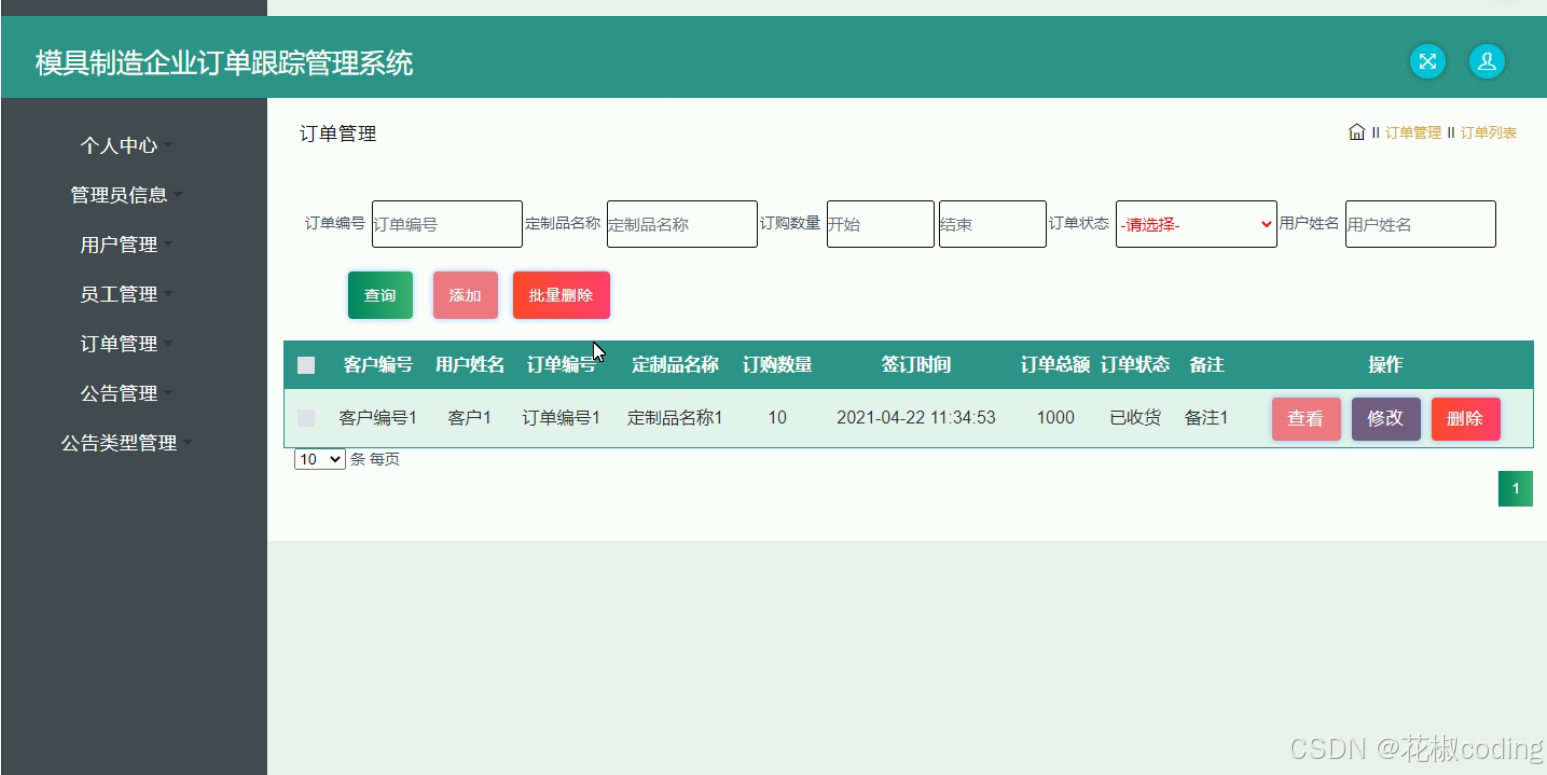Check the row checkbox for 客户编号1
This screenshot has height=775, width=1547.
coord(306,418)
